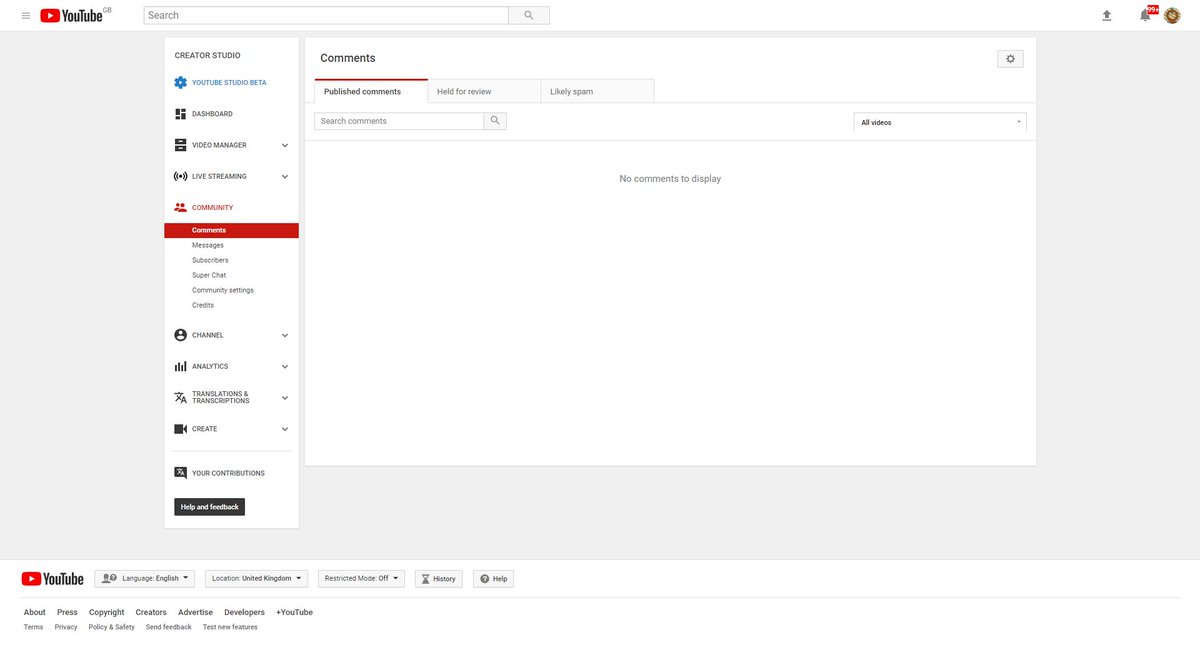The image size is (1200, 650).
Task: Open the Press footer link
Action: (x=67, y=612)
